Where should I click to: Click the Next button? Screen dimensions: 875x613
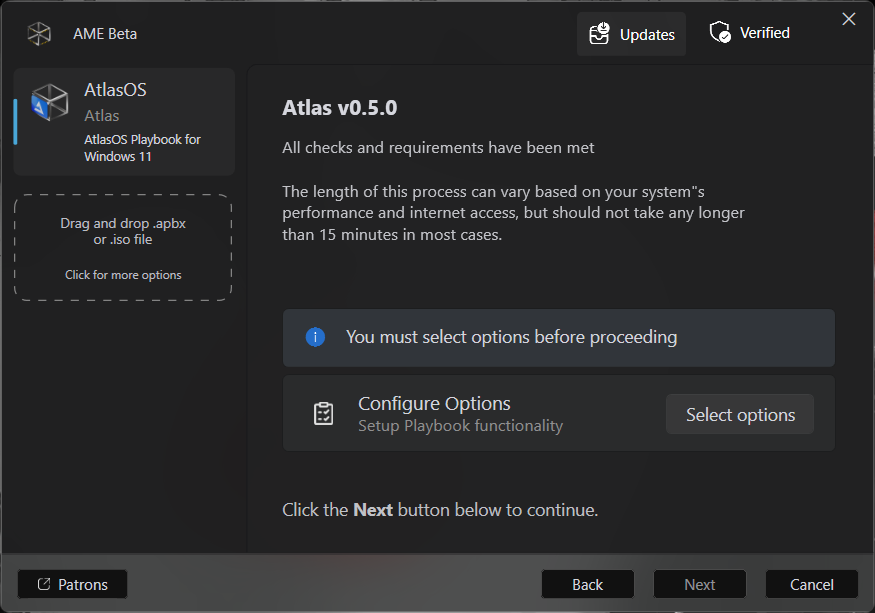point(700,584)
